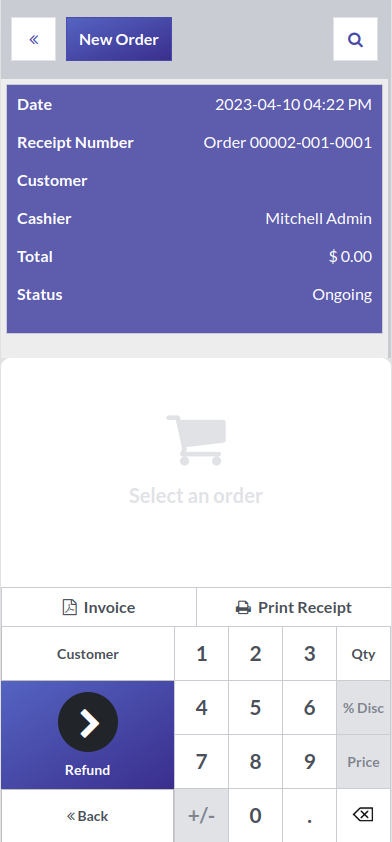The image size is (392, 842).
Task: Click the +/- sign toggle key
Action: coord(201,816)
